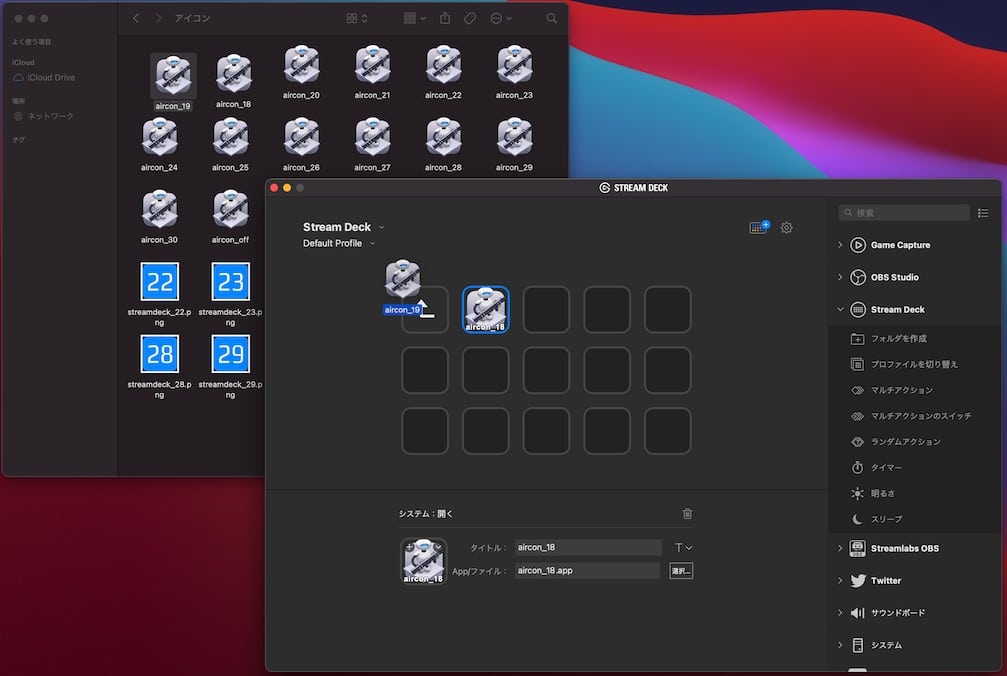Click the search icon in Finder toolbar

click(x=552, y=19)
